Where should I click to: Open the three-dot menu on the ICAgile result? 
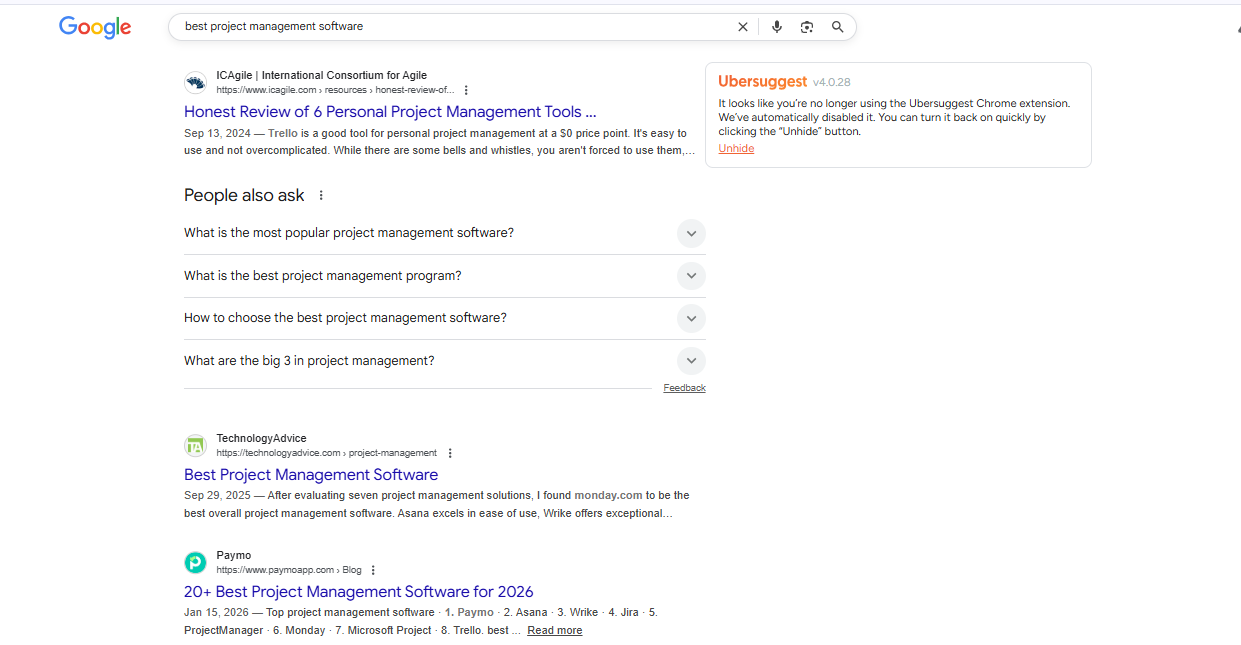point(466,89)
